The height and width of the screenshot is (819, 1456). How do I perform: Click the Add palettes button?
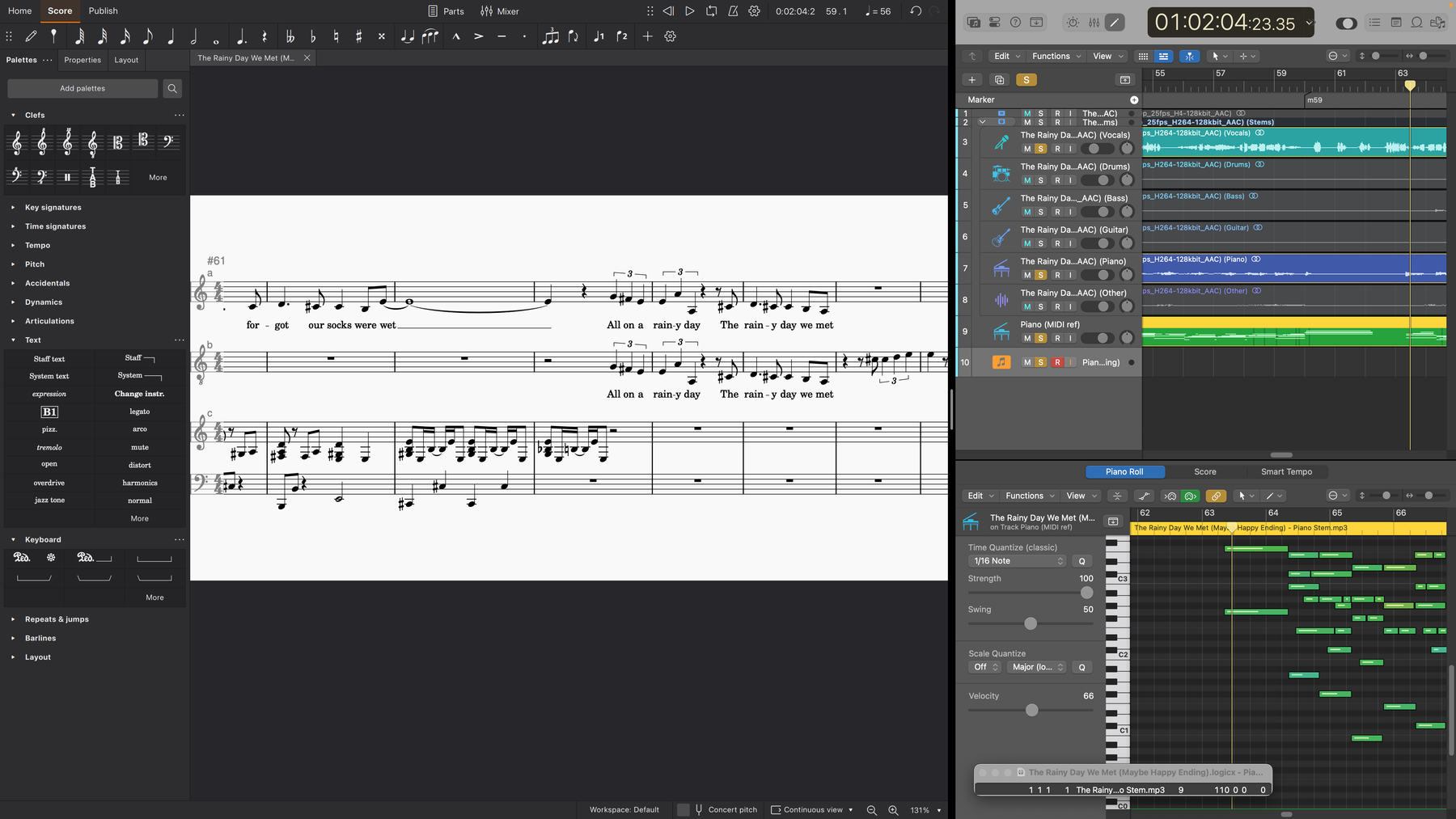(83, 89)
